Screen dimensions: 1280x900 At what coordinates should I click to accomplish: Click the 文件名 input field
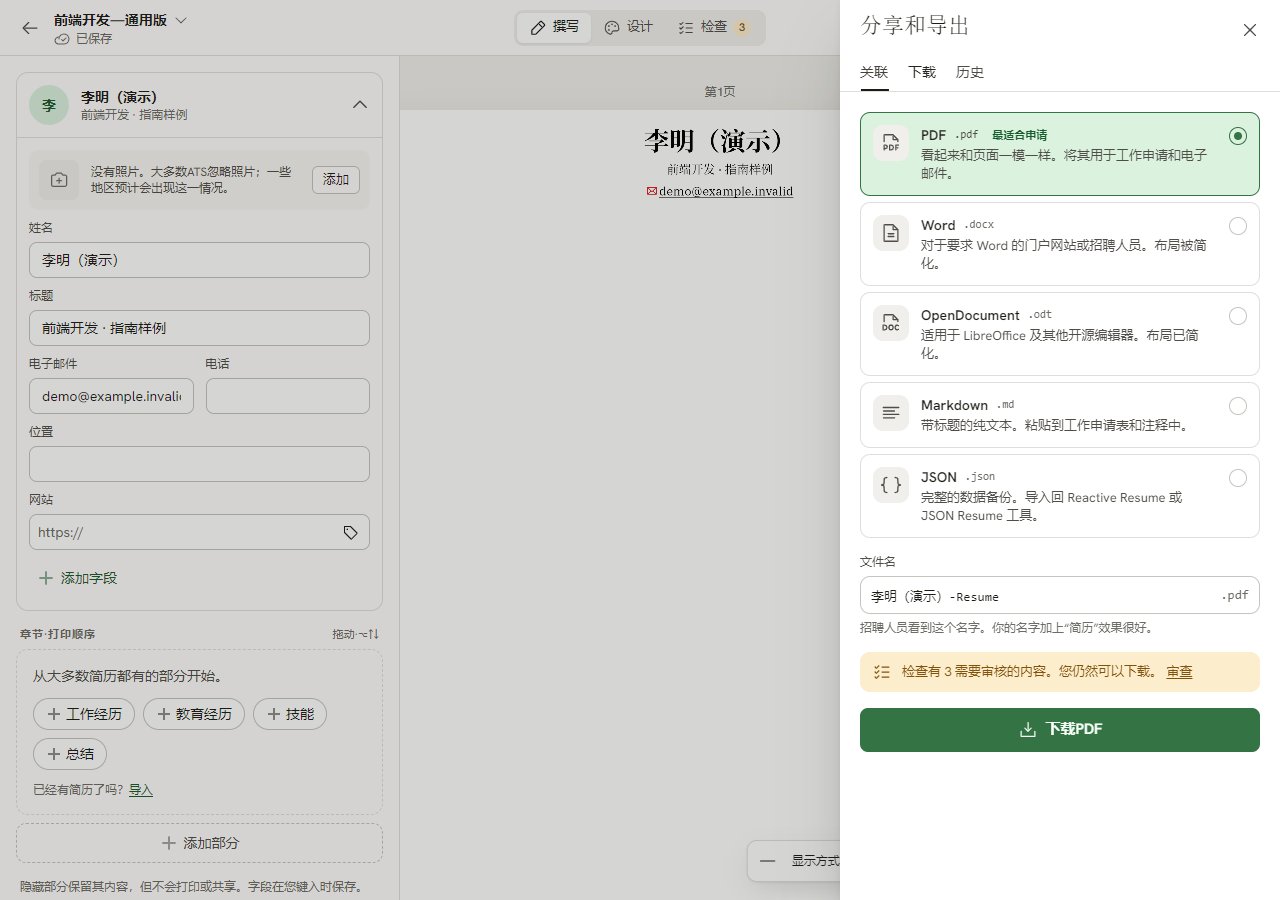coord(1060,595)
